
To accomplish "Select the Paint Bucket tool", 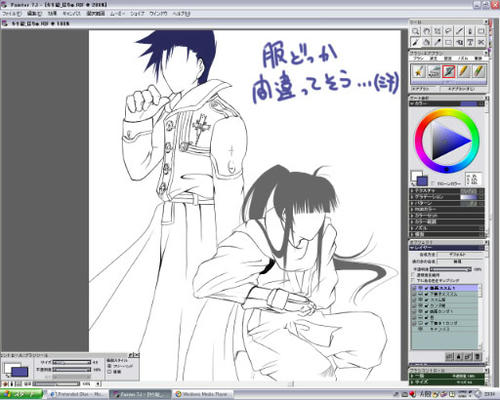I will pyautogui.click(x=426, y=42).
